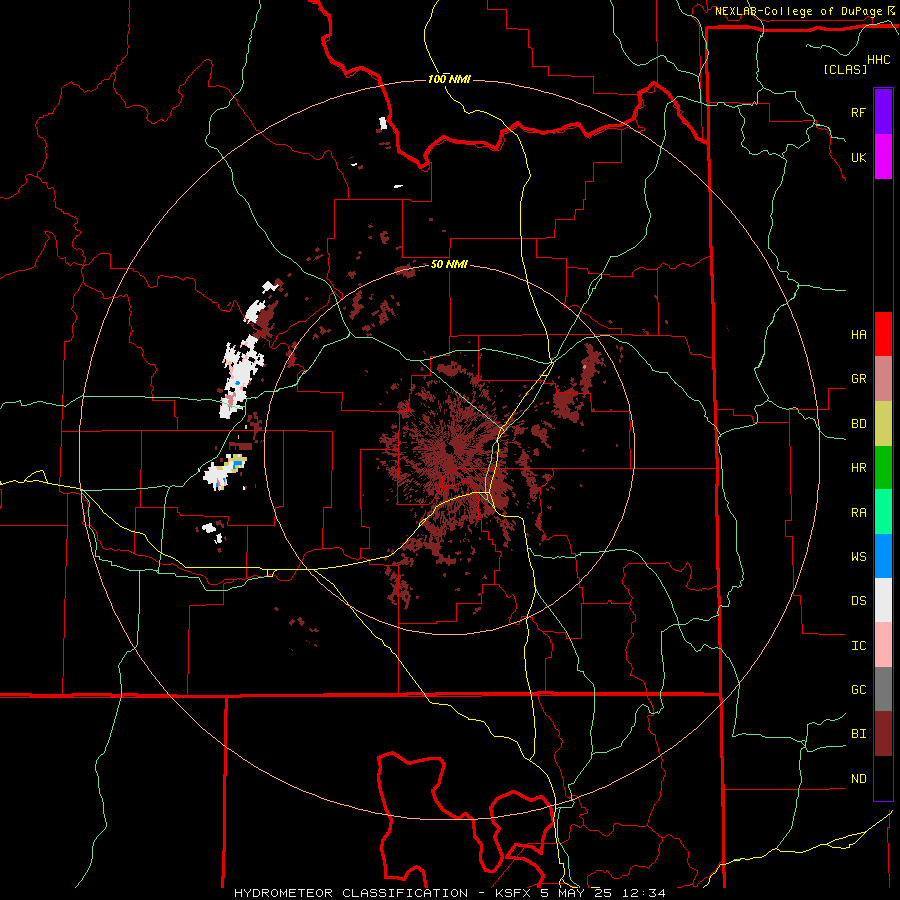Click the BD legend label

[x=858, y=424]
